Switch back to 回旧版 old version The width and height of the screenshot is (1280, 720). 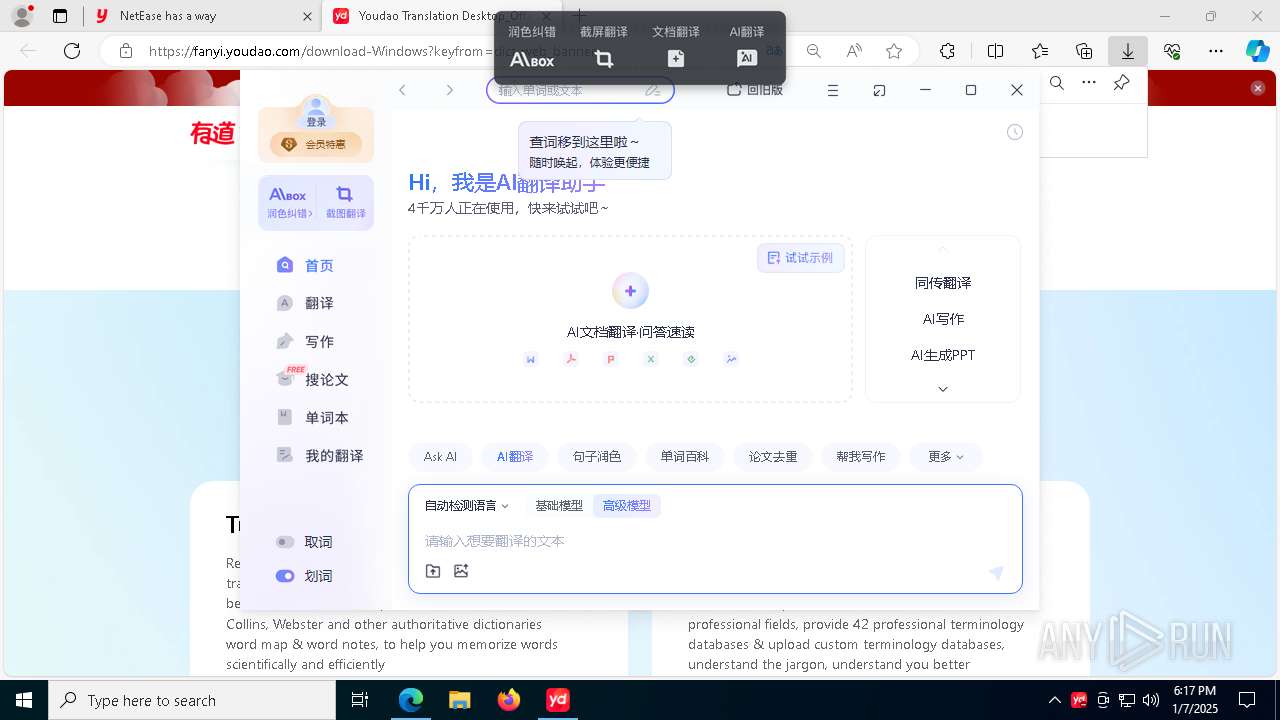tap(755, 90)
